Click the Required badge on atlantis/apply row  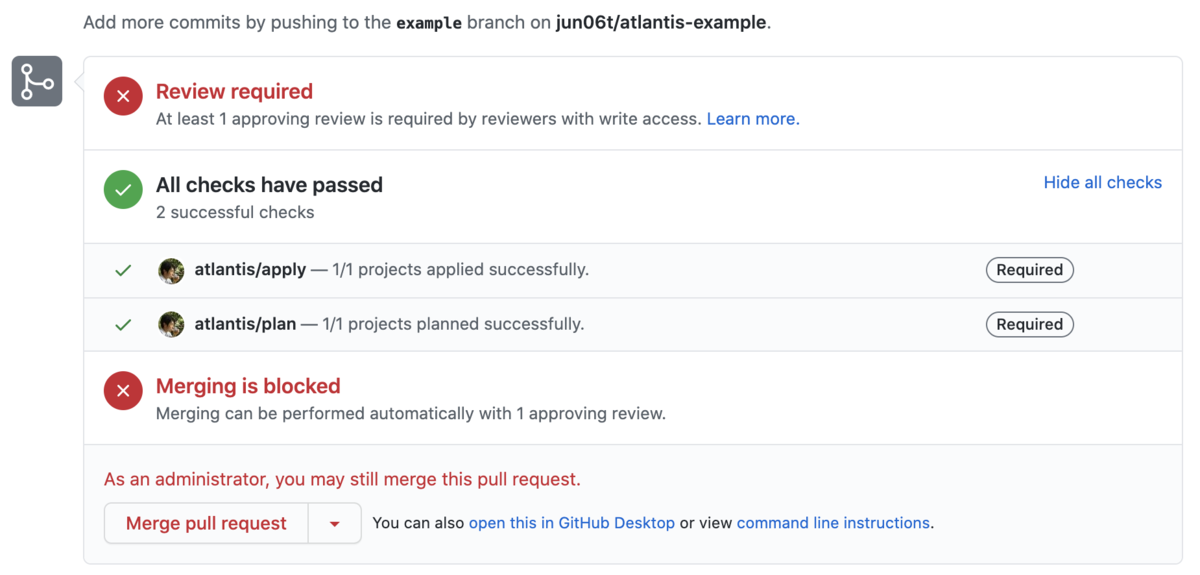[x=1029, y=270]
